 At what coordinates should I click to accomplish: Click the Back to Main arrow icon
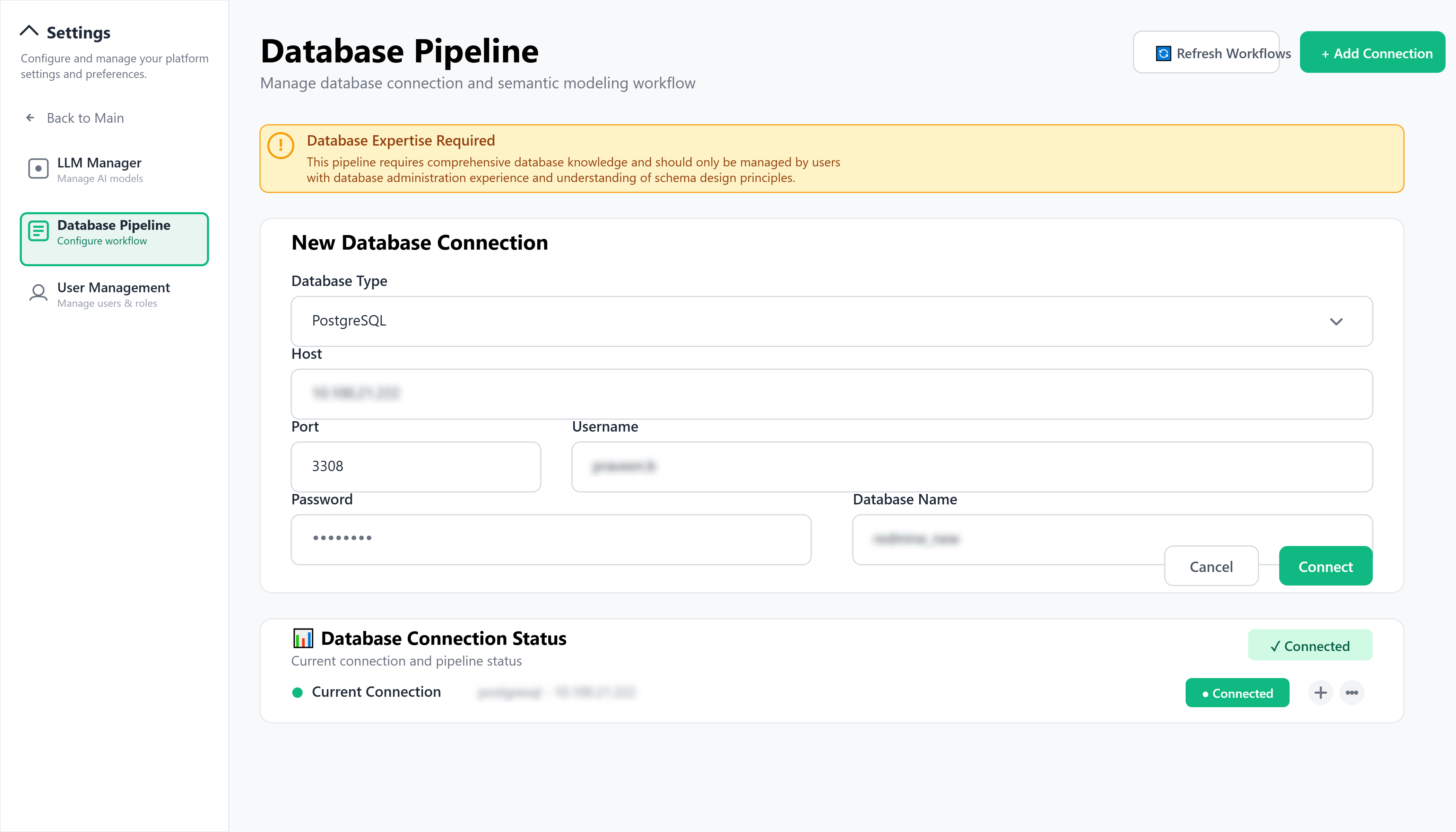click(30, 118)
